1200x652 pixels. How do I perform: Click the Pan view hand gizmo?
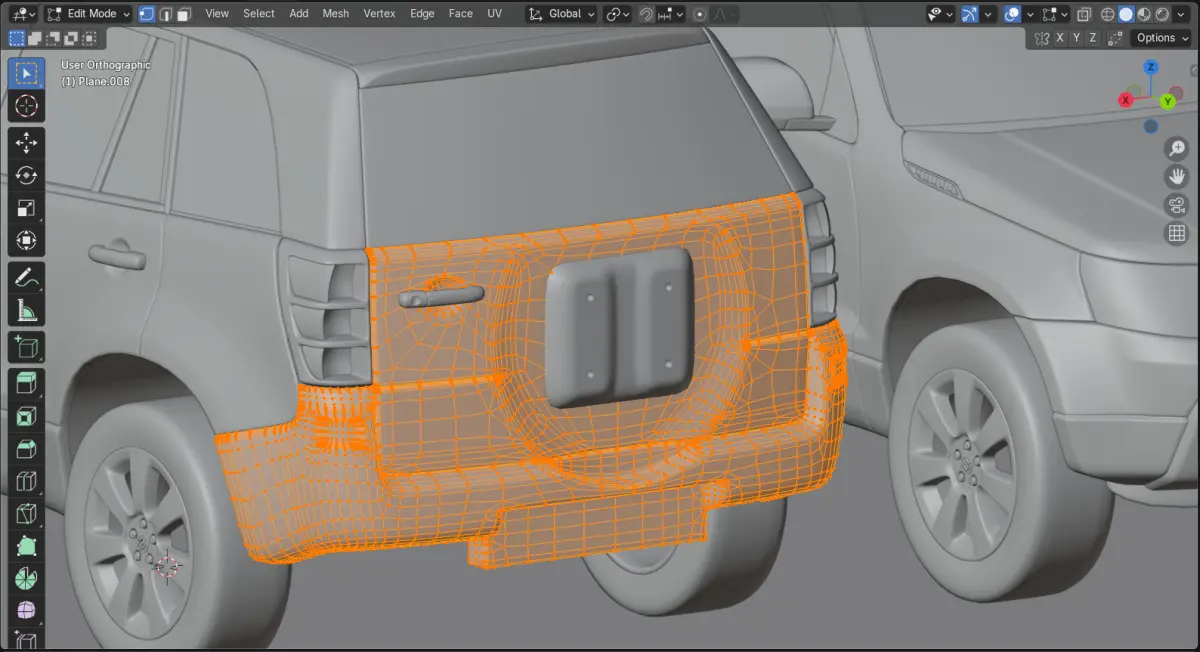click(x=1177, y=177)
